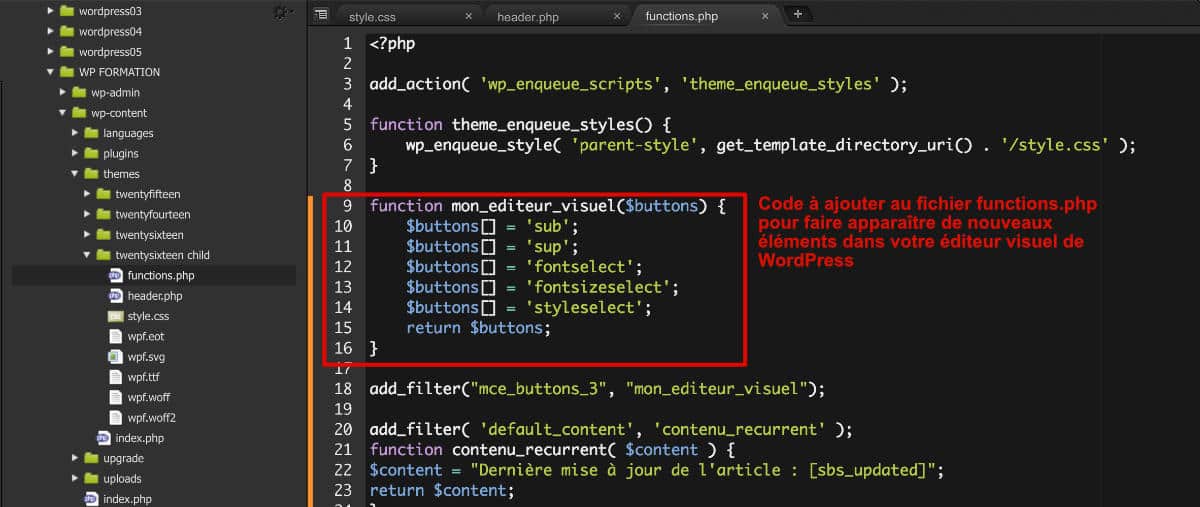Collapse the themes folder arrow

pyautogui.click(x=75, y=174)
